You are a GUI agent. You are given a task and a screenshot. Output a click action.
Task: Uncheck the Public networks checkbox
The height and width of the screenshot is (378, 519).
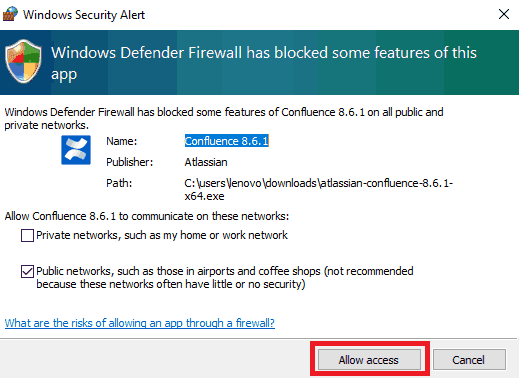coord(27,271)
